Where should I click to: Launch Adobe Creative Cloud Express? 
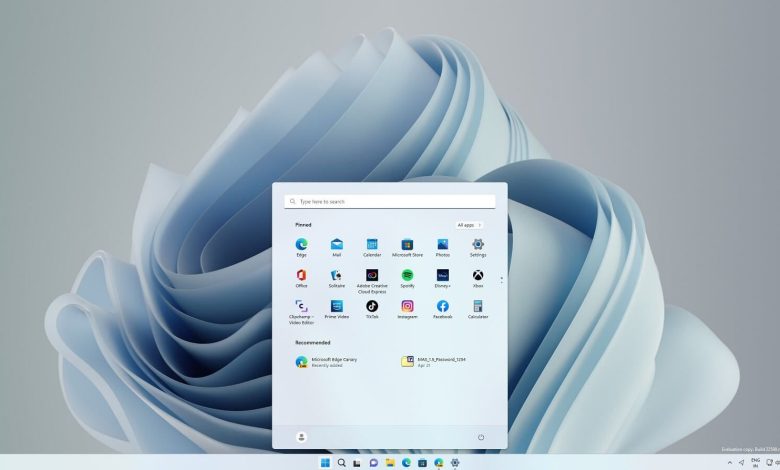pos(372,282)
